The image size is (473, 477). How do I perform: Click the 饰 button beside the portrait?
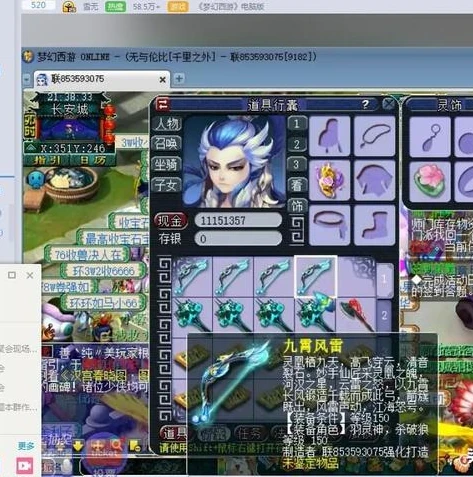point(297,206)
